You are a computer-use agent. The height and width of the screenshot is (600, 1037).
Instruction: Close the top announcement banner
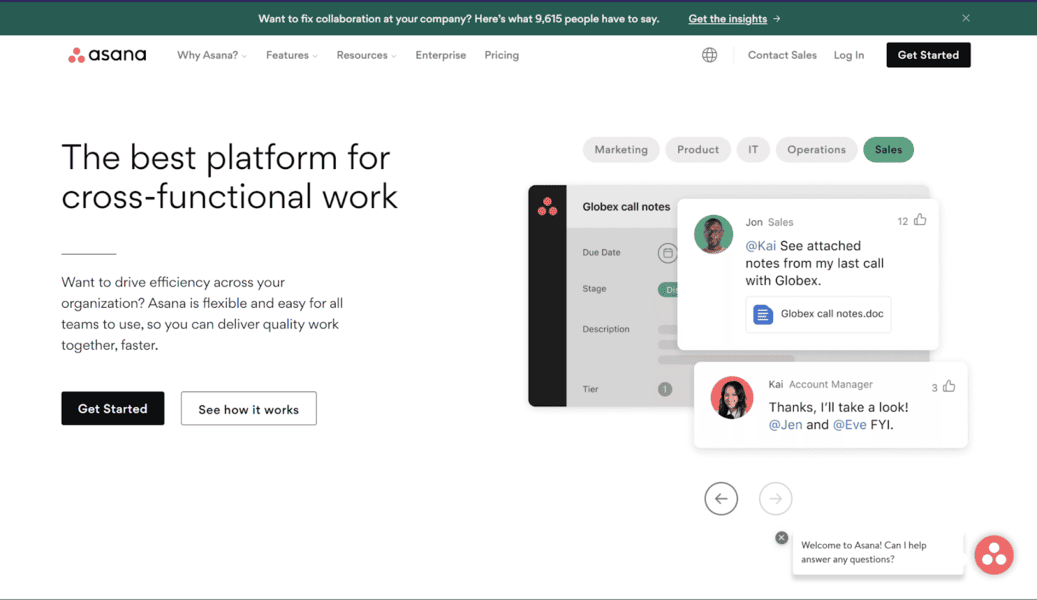(965, 17)
